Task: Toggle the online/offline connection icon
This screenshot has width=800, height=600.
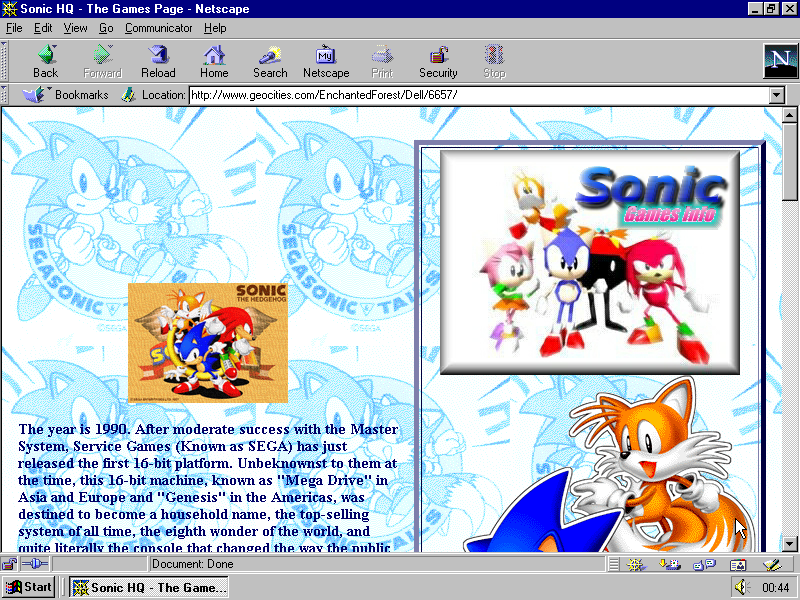Action: [x=35, y=564]
